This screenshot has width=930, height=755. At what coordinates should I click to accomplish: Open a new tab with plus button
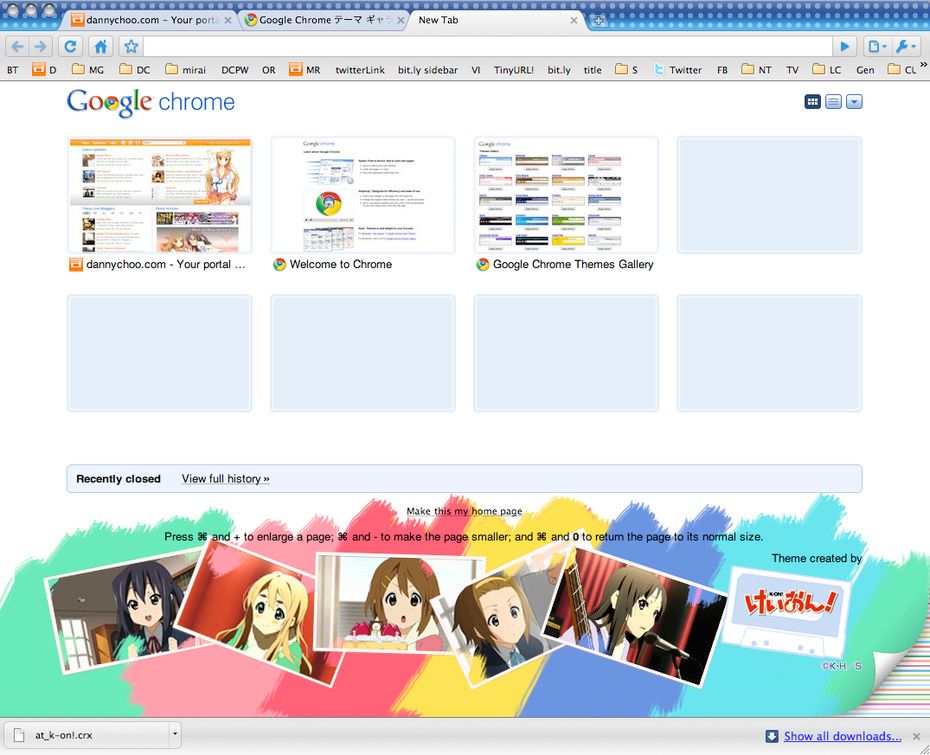[x=598, y=20]
